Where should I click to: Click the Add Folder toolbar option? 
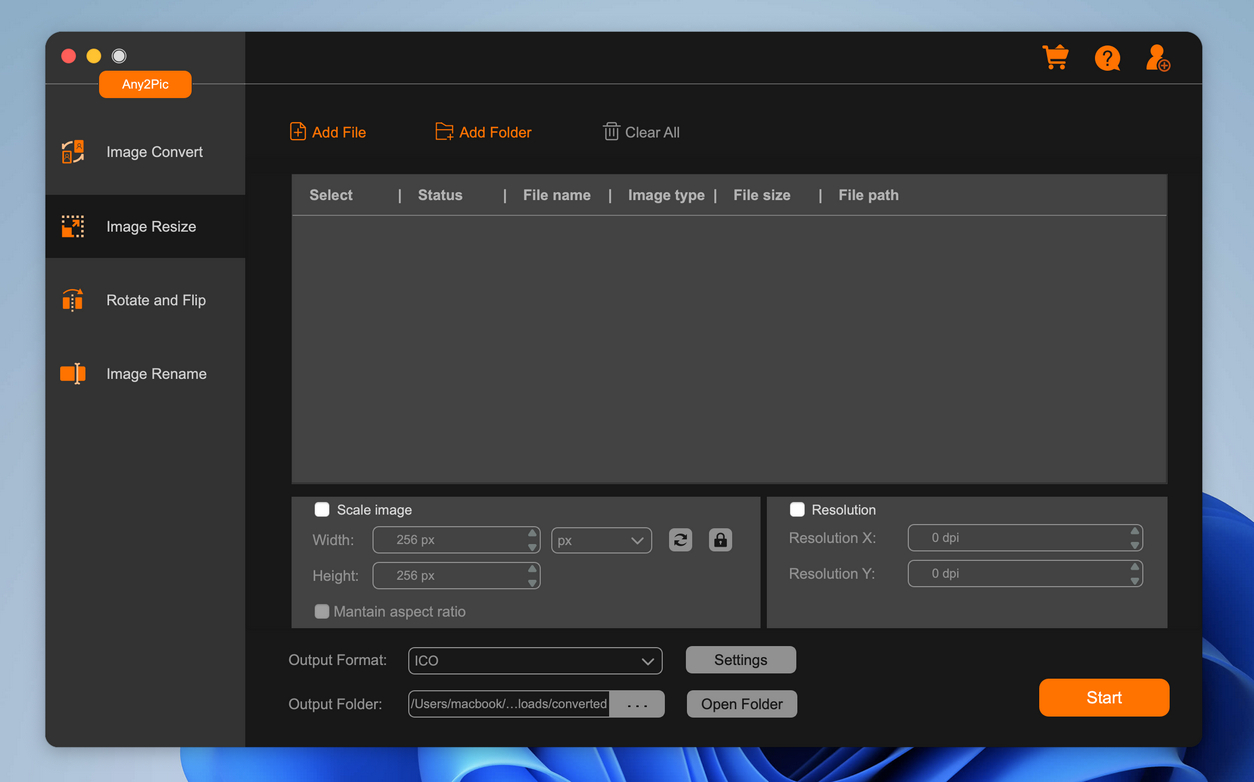coord(483,132)
